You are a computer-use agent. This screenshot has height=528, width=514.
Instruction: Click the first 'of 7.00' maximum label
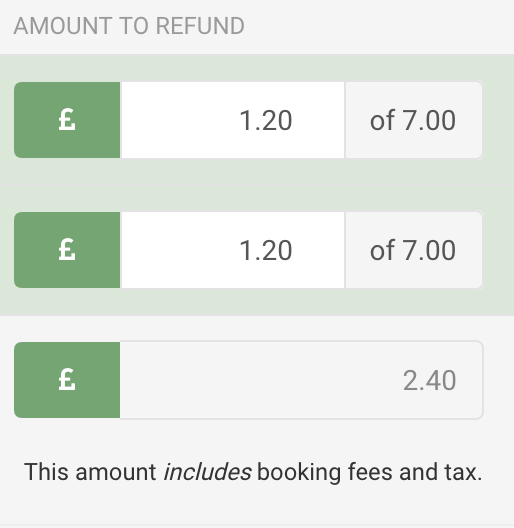(414, 120)
